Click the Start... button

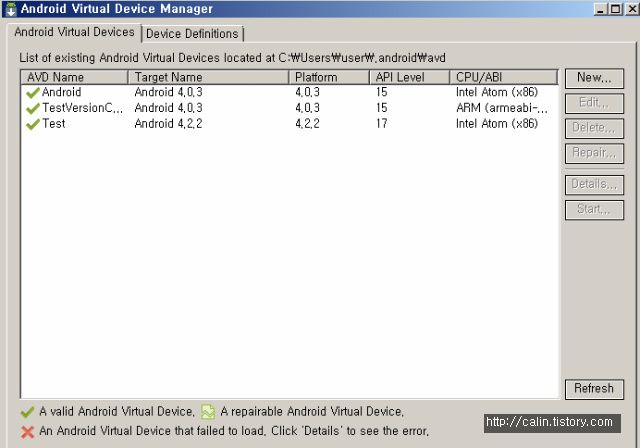[x=594, y=210]
